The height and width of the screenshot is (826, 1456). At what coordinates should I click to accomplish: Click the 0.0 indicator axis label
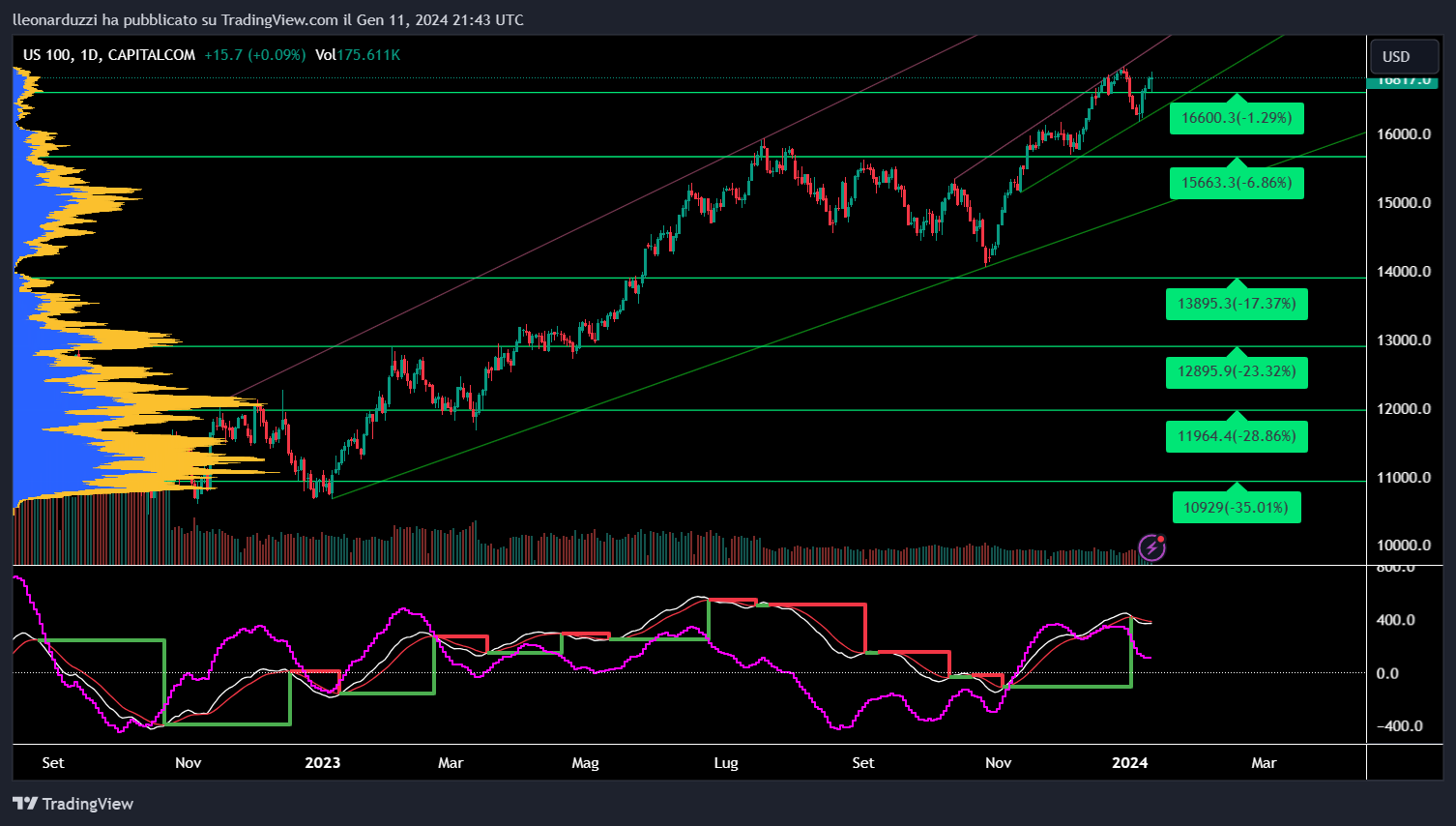click(x=1387, y=673)
